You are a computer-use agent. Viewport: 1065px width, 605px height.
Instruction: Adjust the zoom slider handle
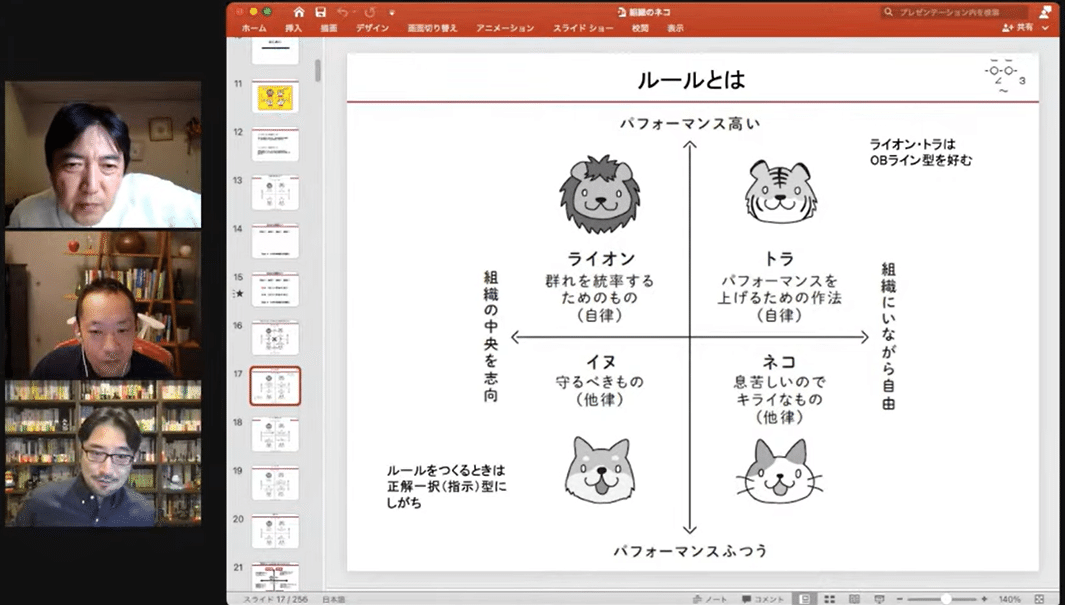click(945, 599)
